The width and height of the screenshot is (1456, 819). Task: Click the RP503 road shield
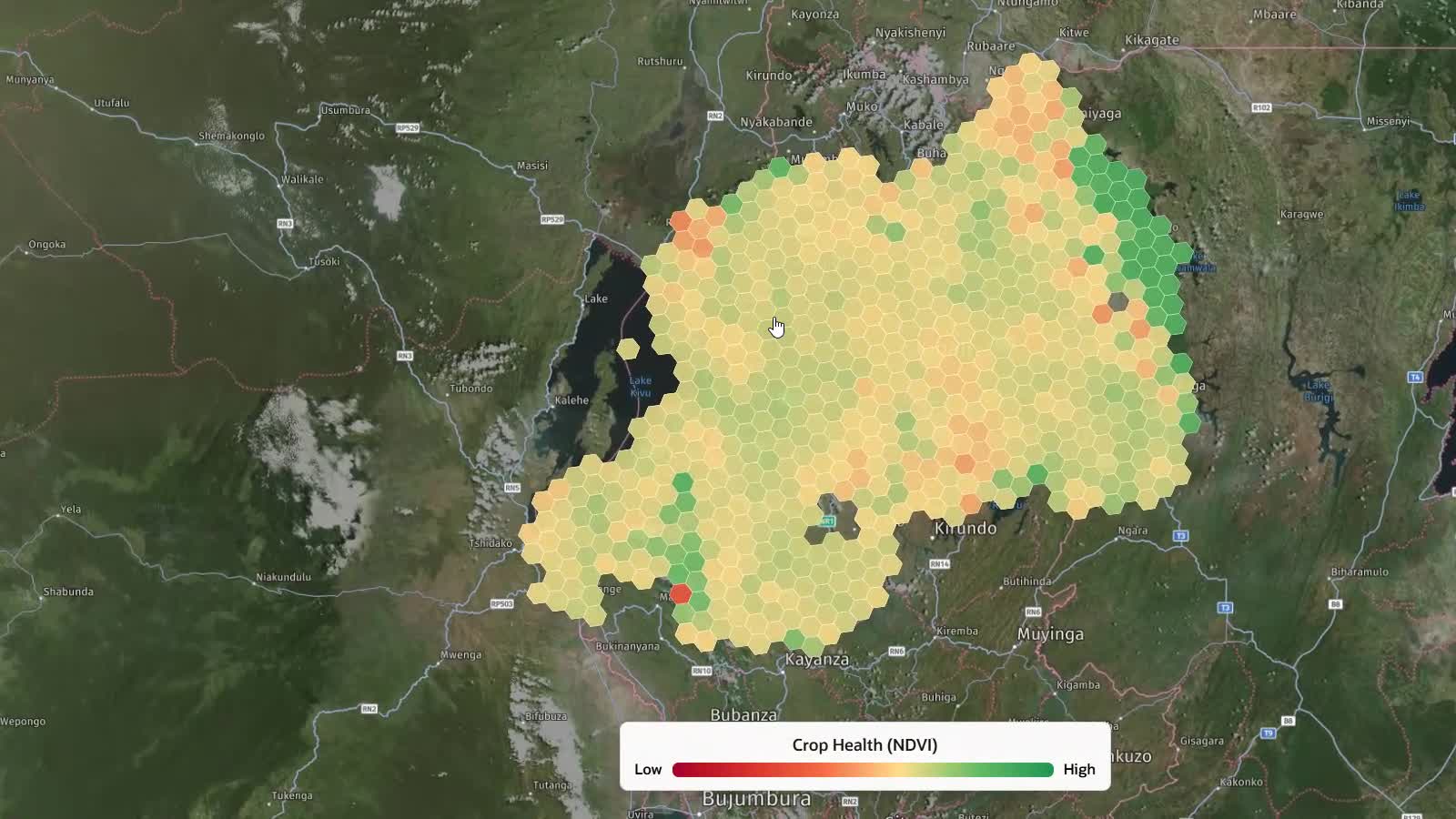(502, 603)
